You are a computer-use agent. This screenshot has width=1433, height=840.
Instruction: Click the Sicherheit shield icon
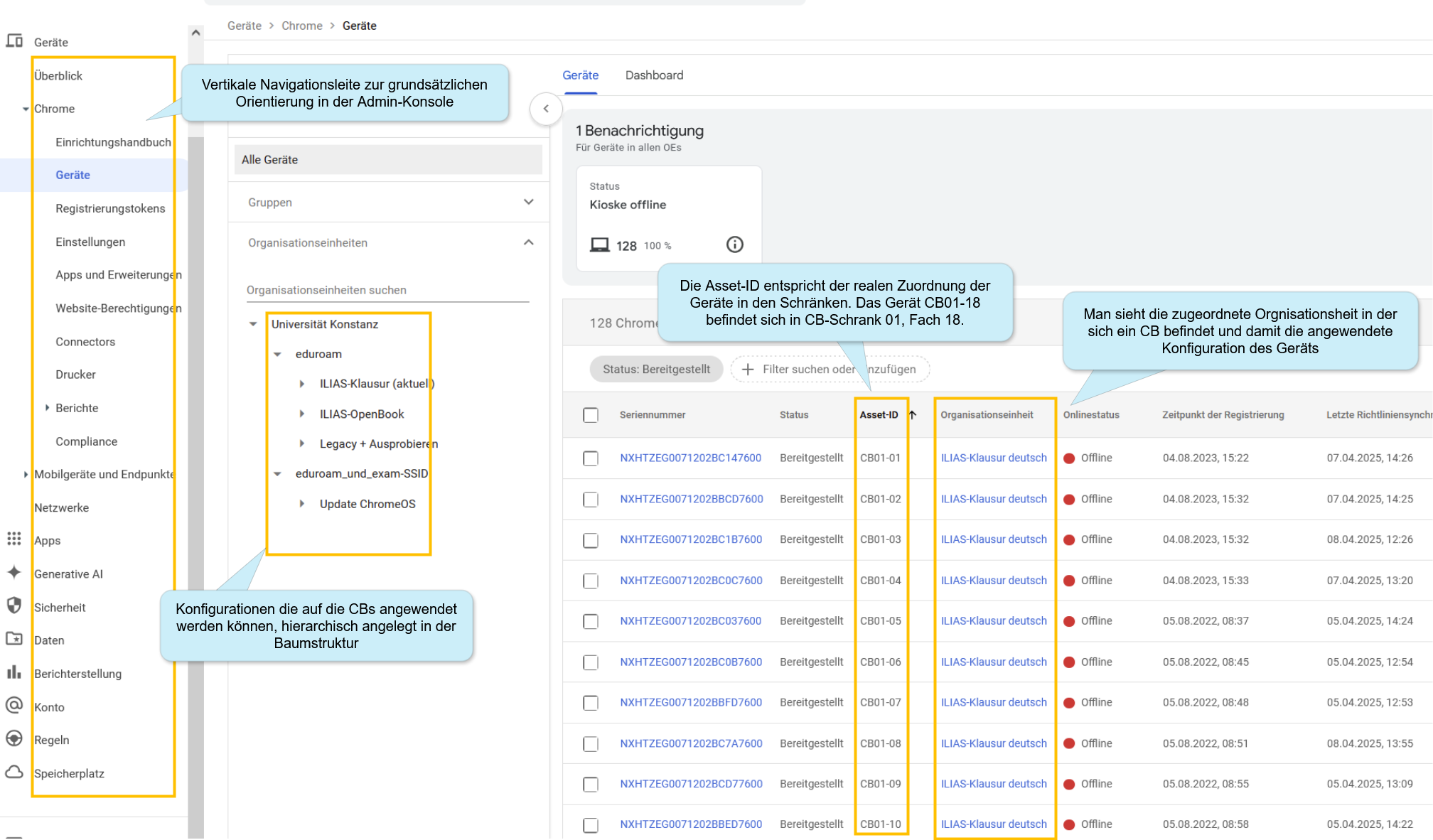[14, 605]
